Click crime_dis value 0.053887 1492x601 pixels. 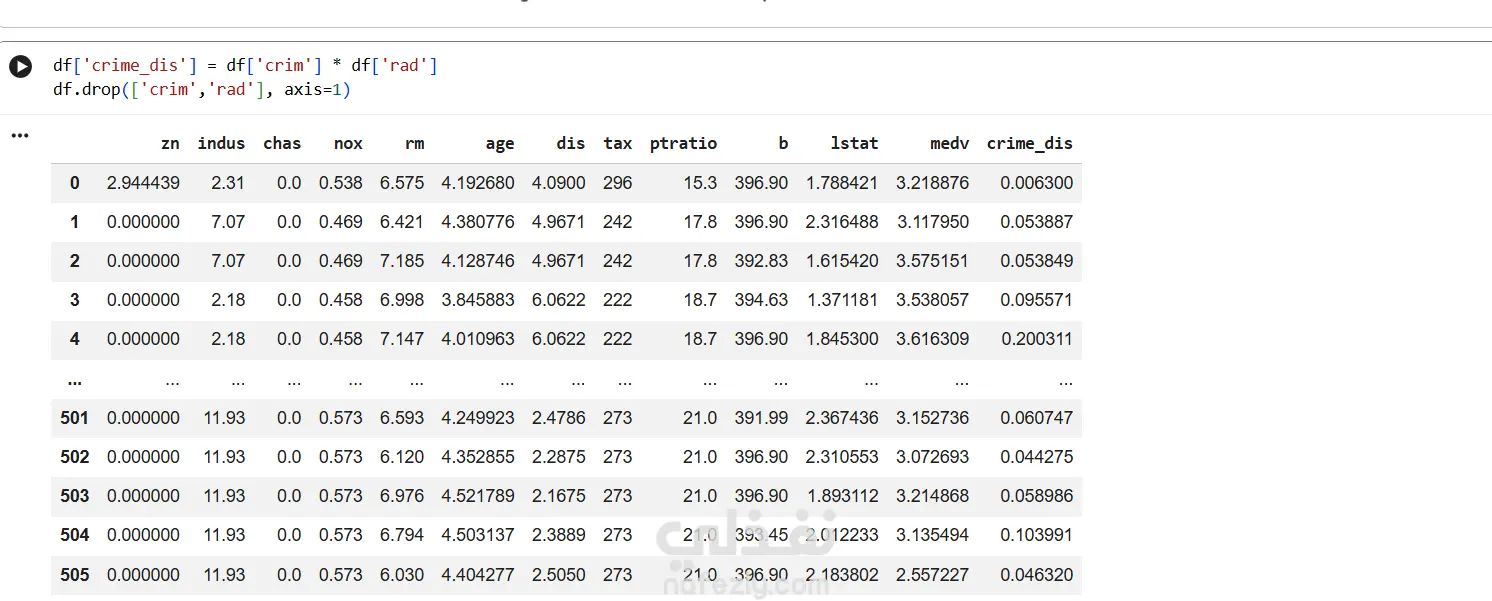point(1036,222)
